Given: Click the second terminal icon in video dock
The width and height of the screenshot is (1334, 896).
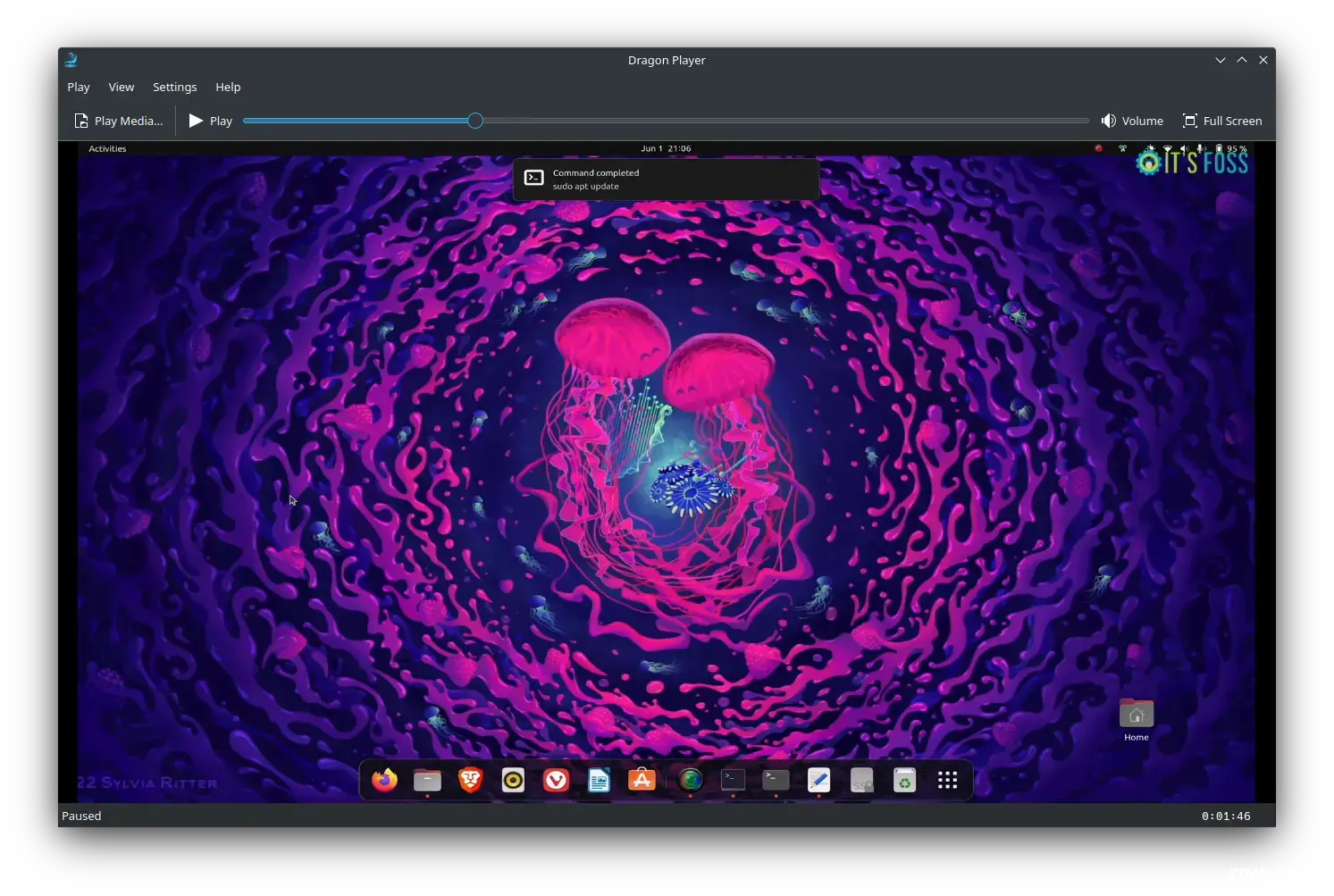Looking at the screenshot, I should pos(776,780).
